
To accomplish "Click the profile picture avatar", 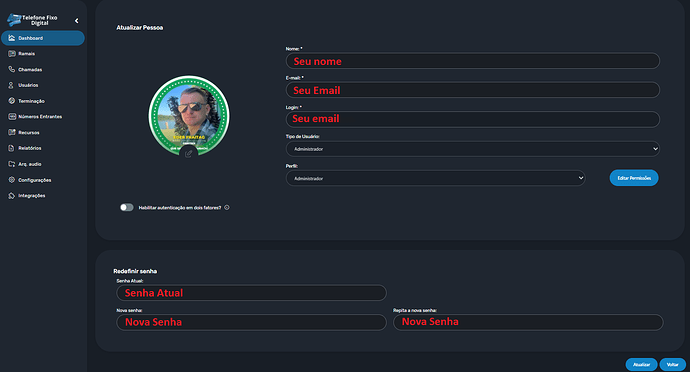I will click(189, 115).
